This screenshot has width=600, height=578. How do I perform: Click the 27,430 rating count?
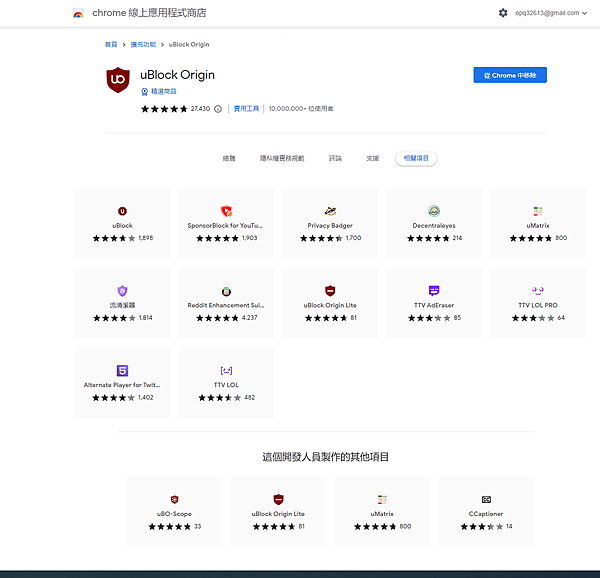point(200,109)
